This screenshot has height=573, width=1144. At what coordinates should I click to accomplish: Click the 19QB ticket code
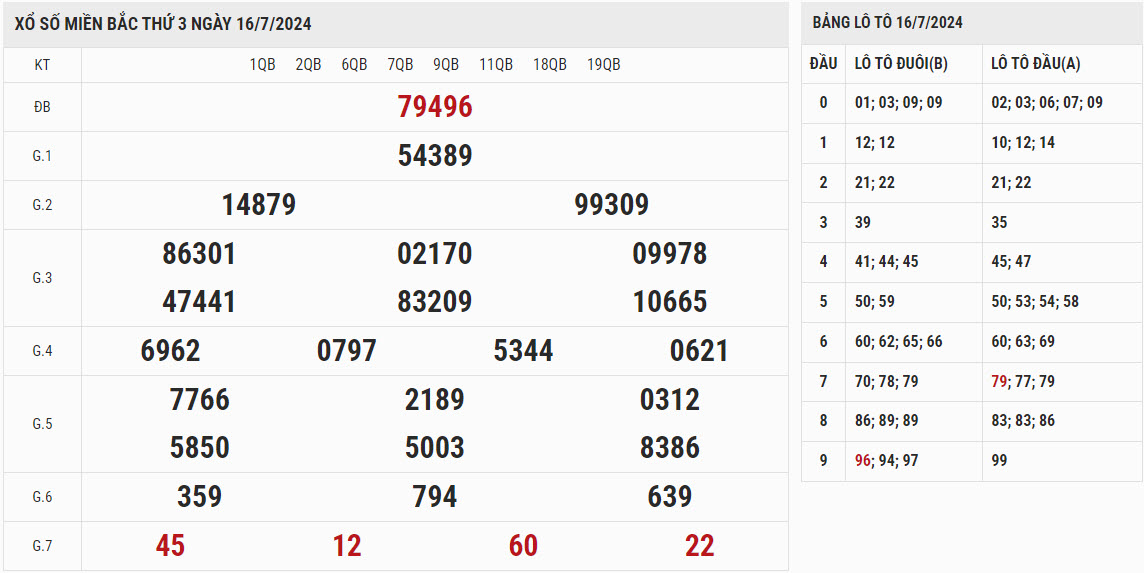(603, 64)
